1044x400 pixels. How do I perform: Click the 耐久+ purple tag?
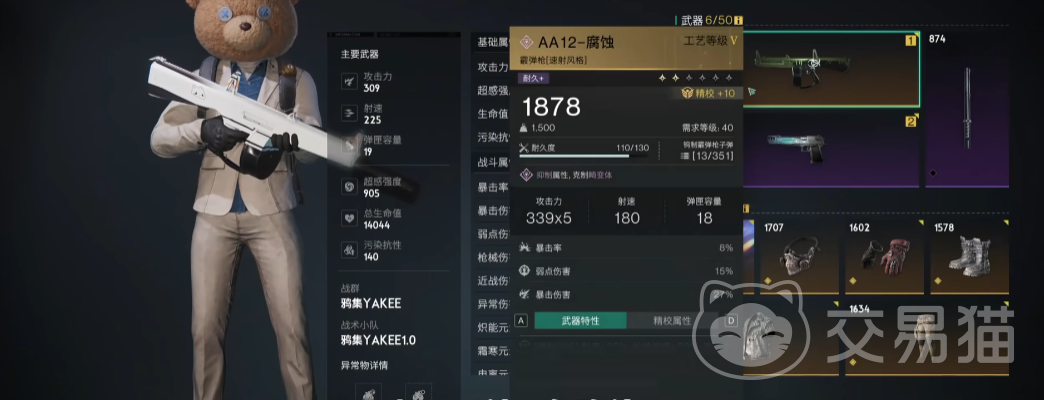(x=533, y=79)
